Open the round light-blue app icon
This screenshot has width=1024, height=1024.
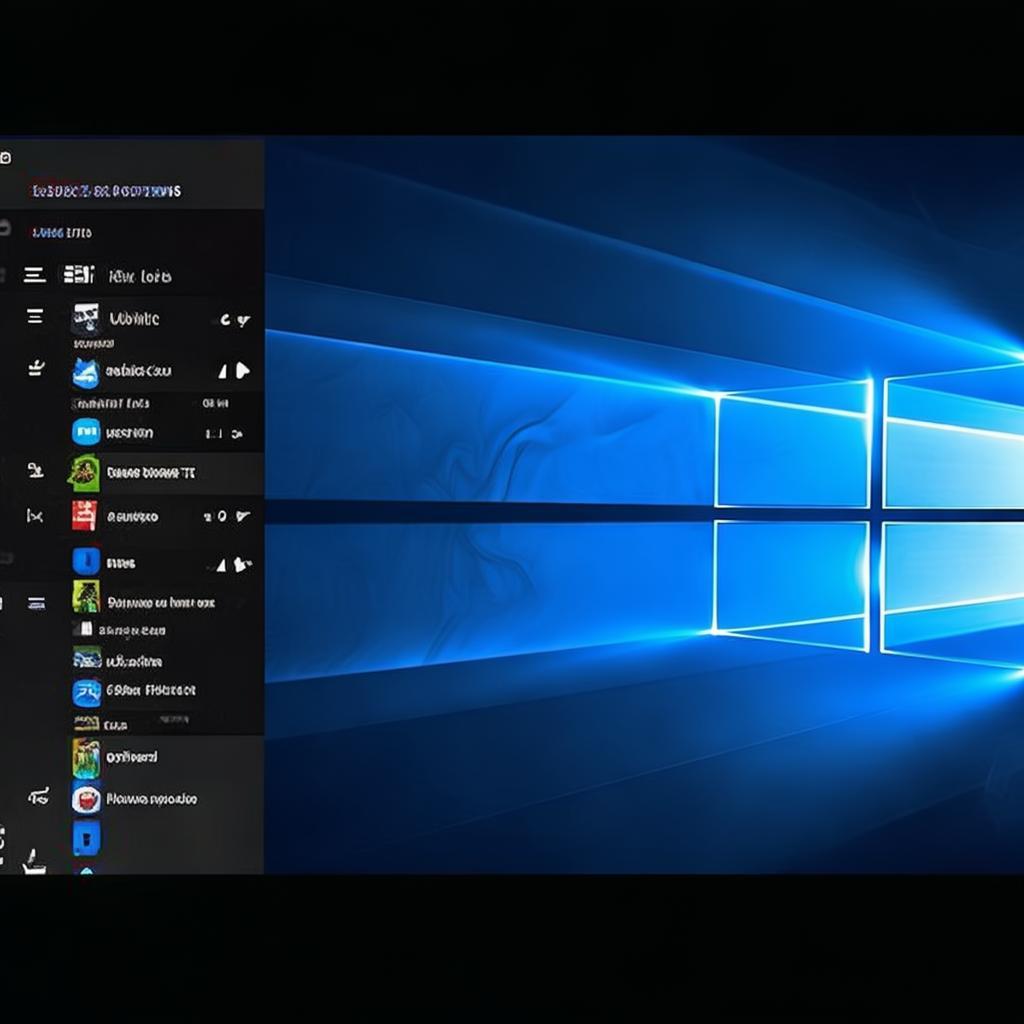[x=86, y=432]
